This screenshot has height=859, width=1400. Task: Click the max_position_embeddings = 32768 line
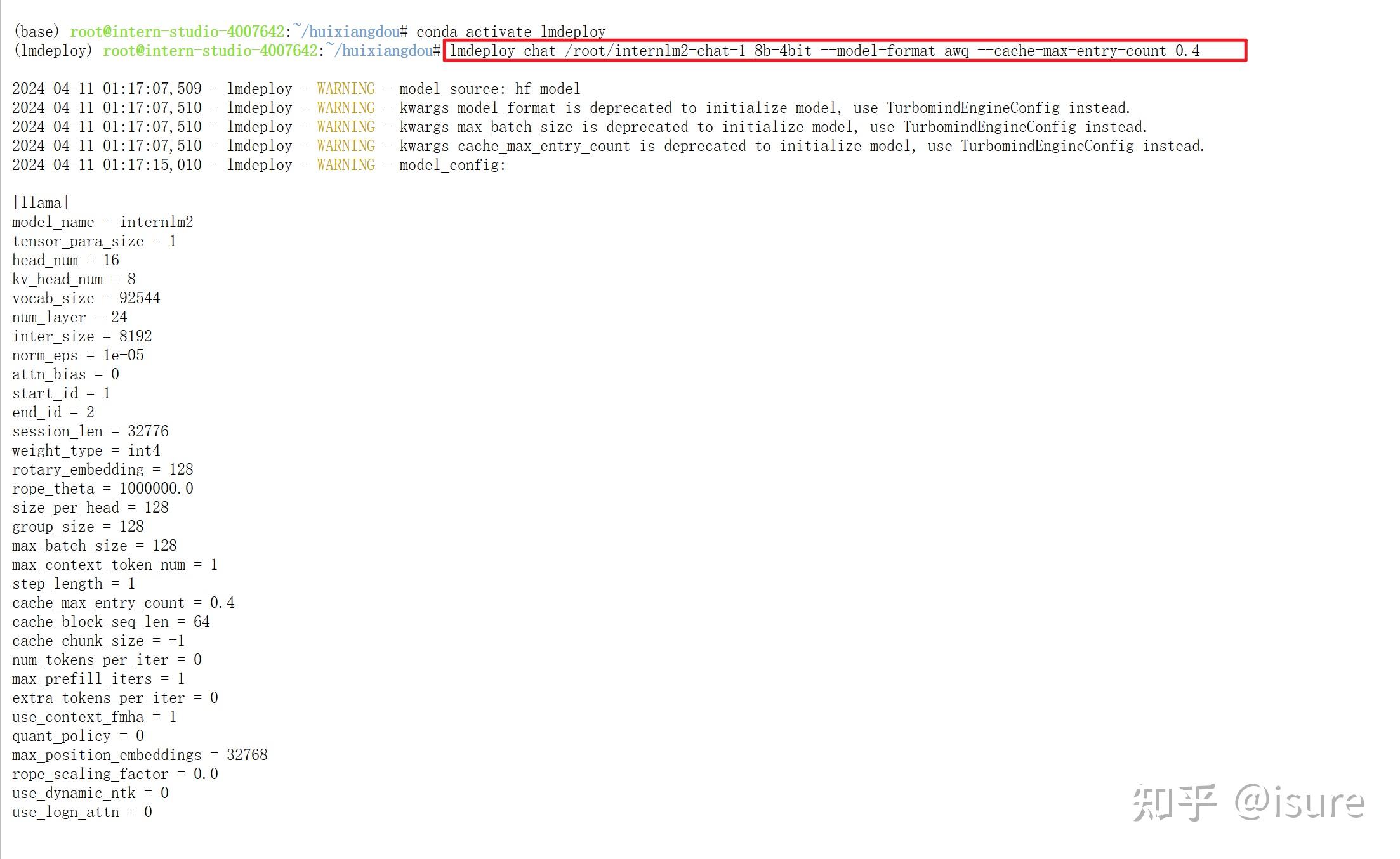coord(140,755)
